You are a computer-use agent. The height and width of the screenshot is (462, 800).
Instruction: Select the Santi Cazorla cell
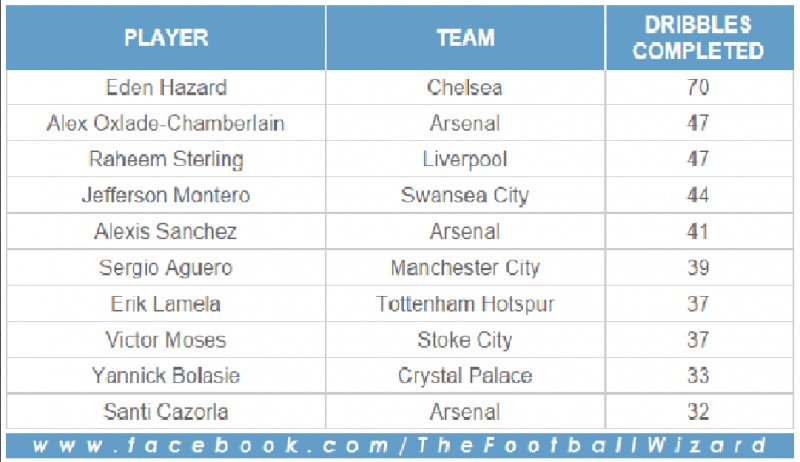click(166, 412)
